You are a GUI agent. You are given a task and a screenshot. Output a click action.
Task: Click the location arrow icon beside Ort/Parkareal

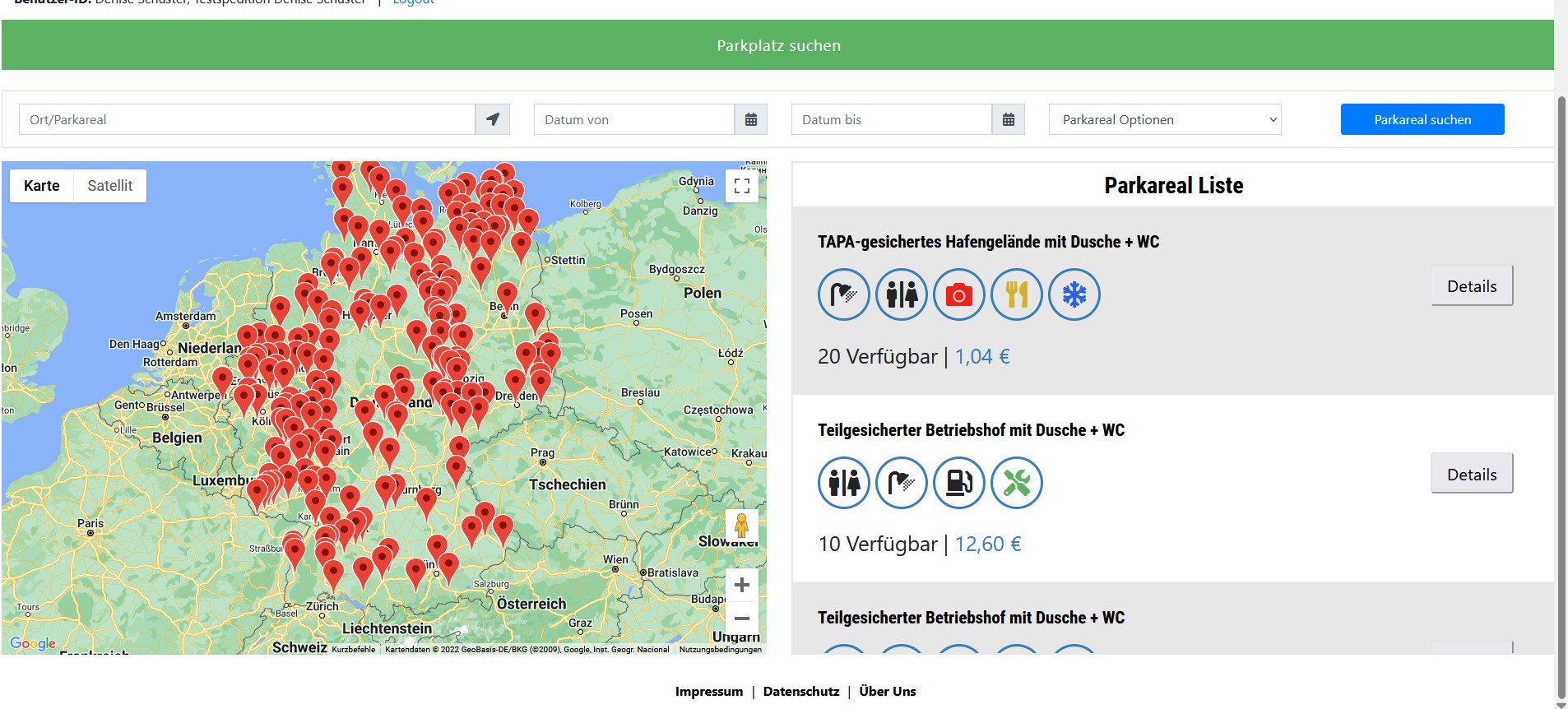pyautogui.click(x=492, y=119)
